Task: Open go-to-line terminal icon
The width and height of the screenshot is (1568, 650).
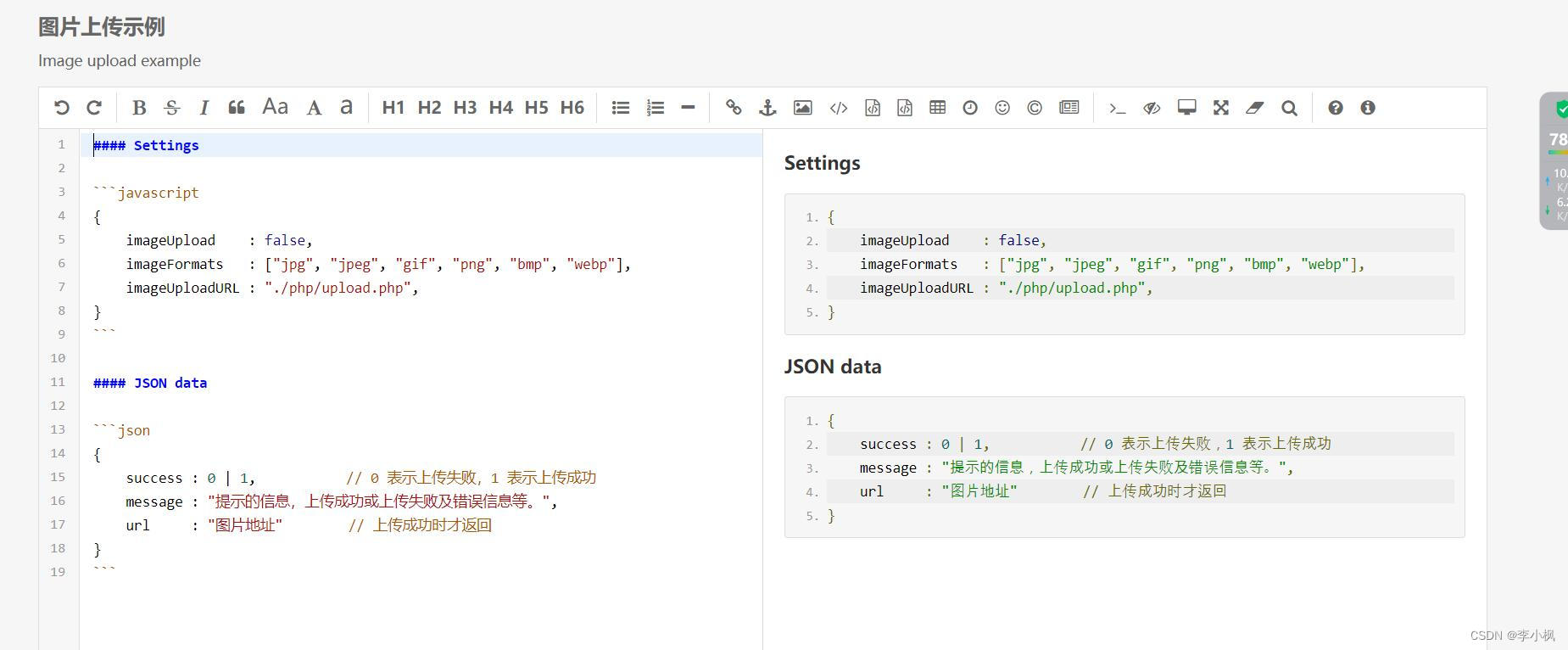Action: [x=1117, y=108]
